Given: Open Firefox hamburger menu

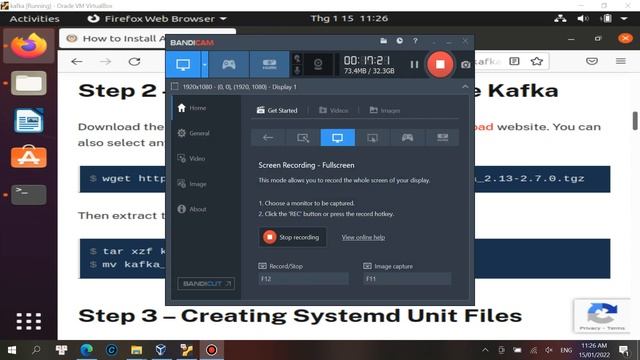Looking at the screenshot, I should point(621,62).
